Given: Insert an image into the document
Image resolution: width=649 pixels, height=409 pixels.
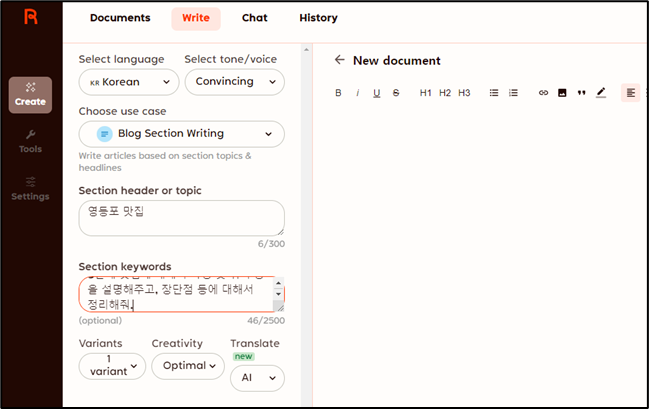Looking at the screenshot, I should click(x=562, y=93).
